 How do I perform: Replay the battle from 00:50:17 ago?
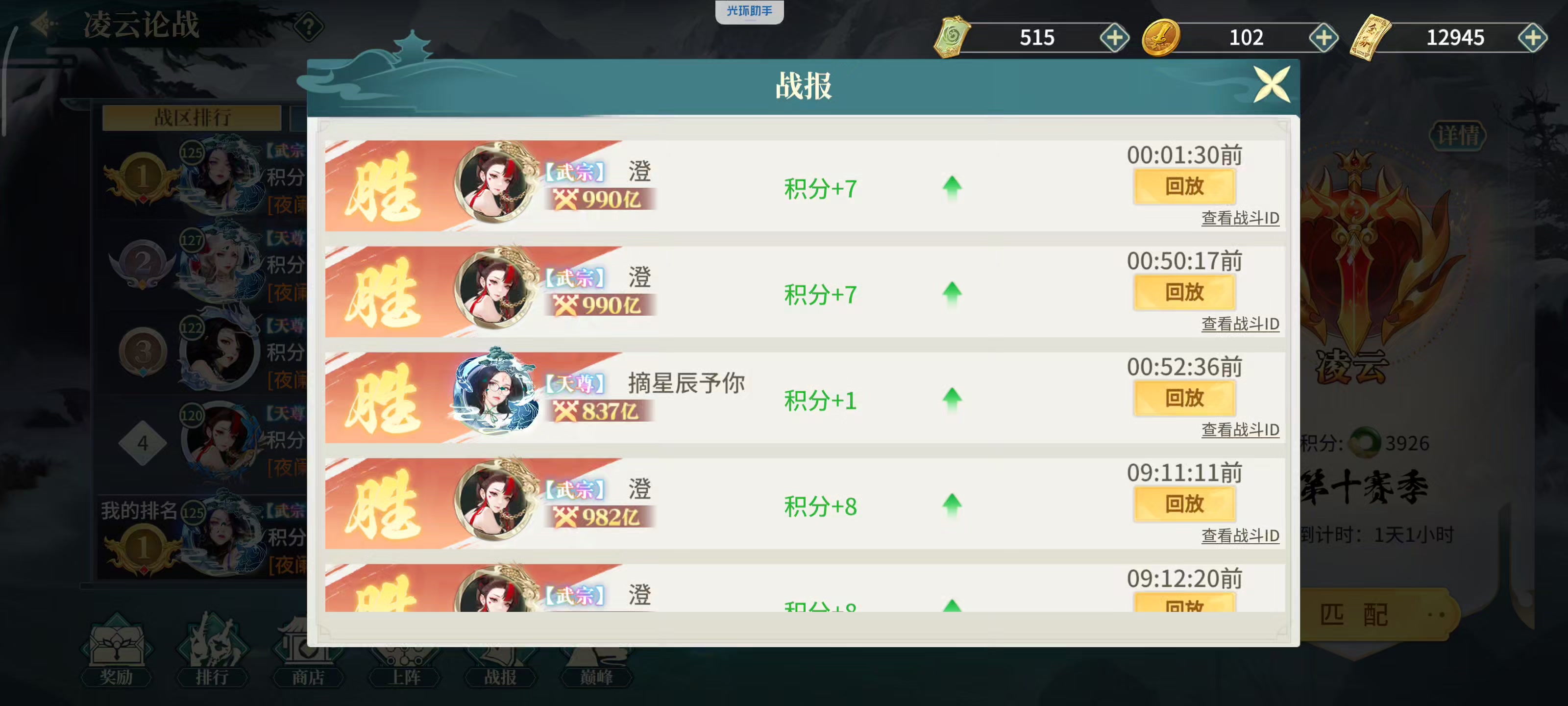1184,292
